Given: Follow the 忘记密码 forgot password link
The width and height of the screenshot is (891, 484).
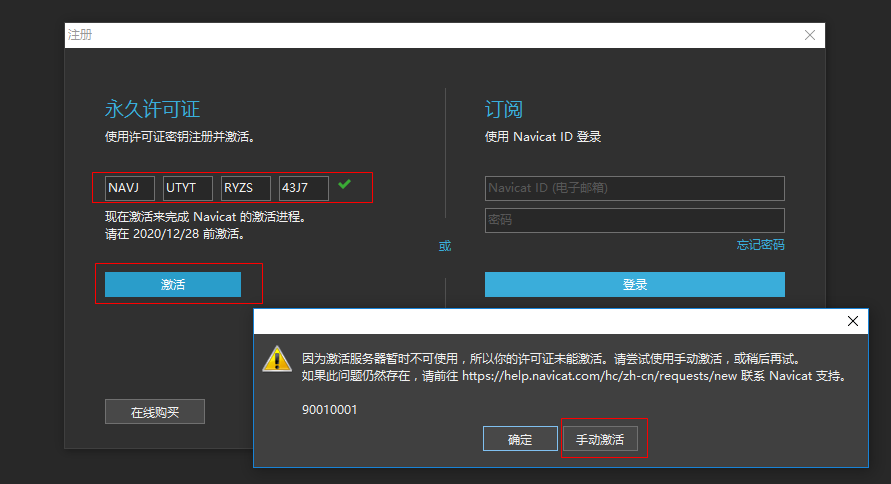Looking at the screenshot, I should coord(760,245).
